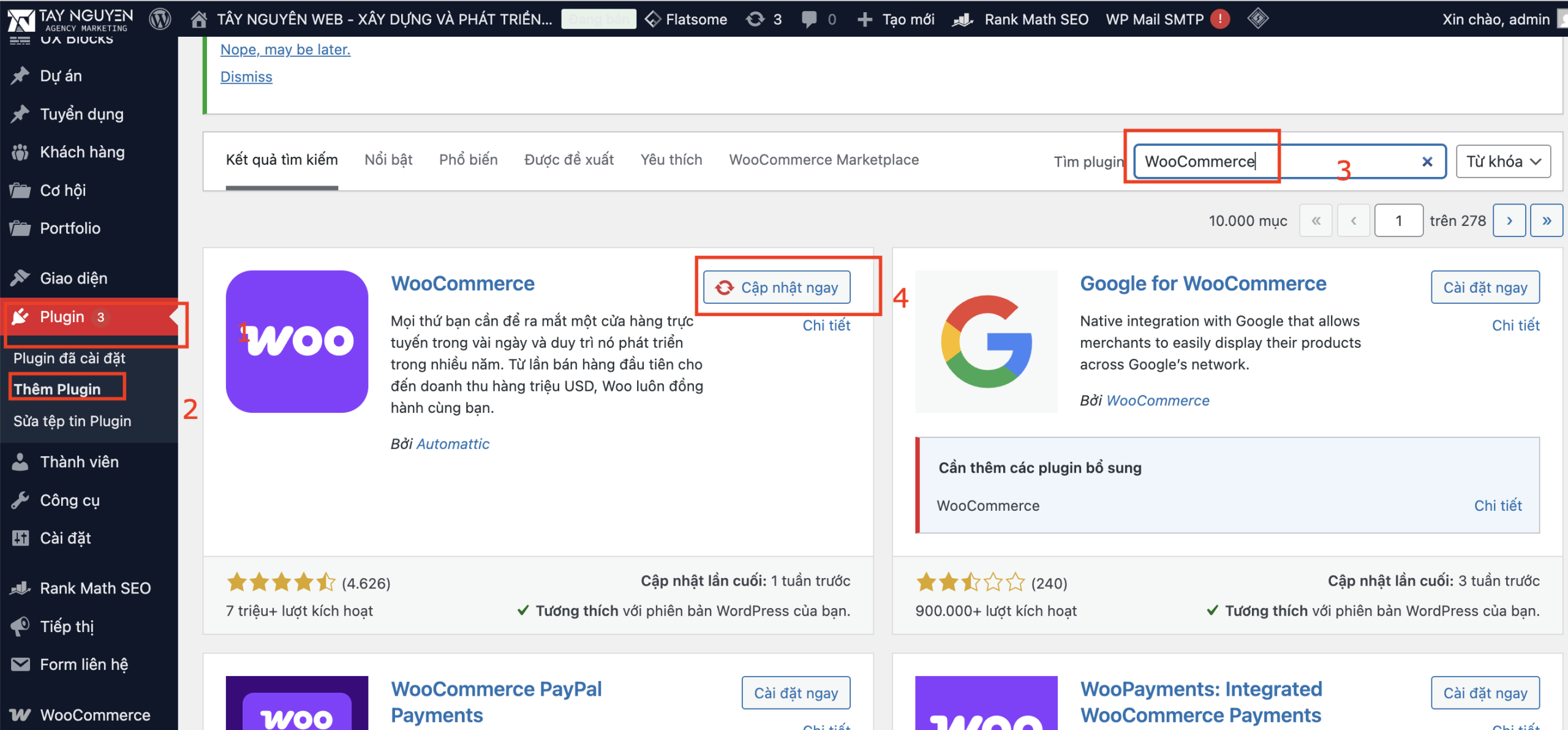Open Thêm Plugin in sidebar submenu
Image resolution: width=1568 pixels, height=730 pixels.
57,389
